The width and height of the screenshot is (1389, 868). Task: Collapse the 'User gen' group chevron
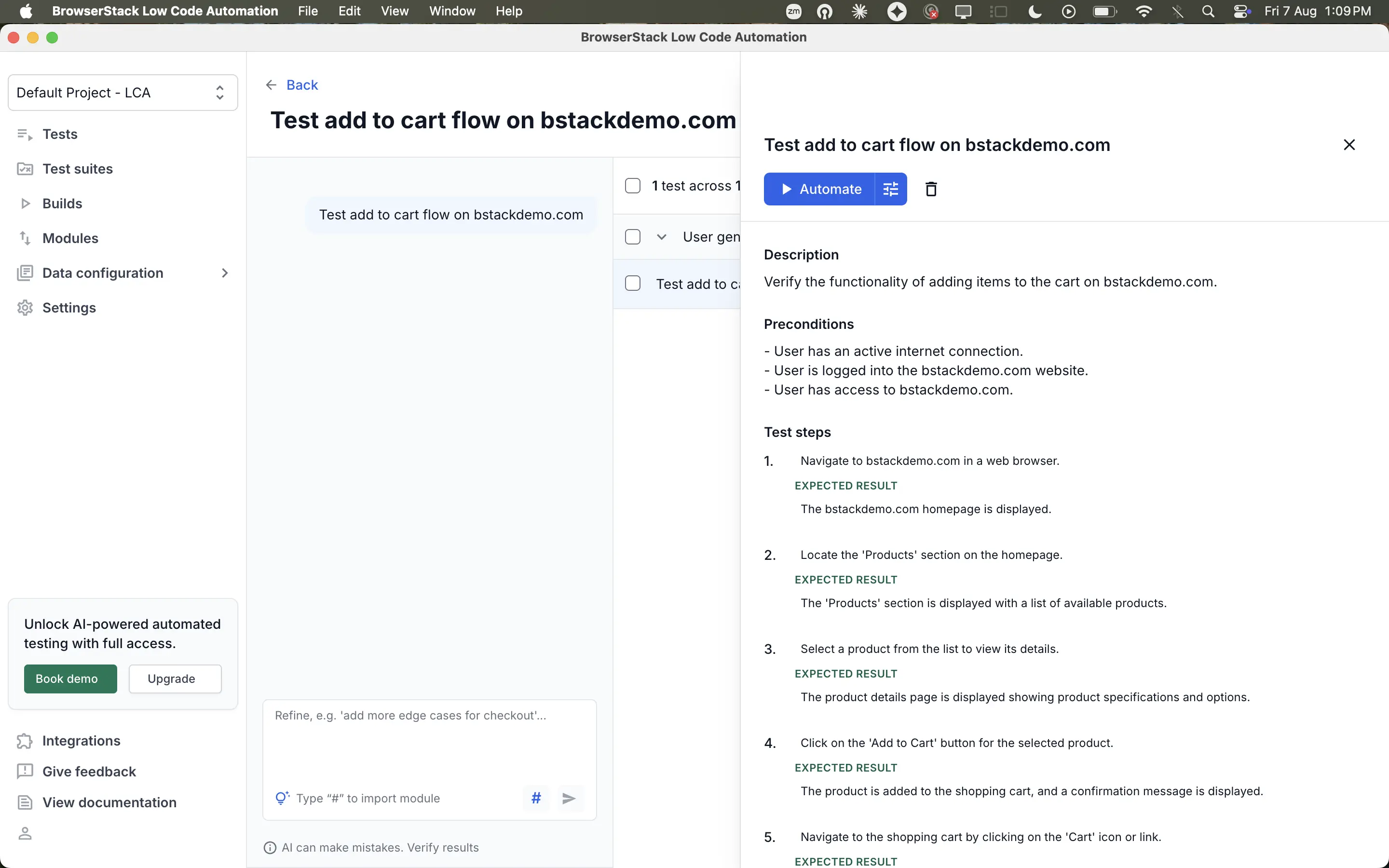(x=661, y=236)
